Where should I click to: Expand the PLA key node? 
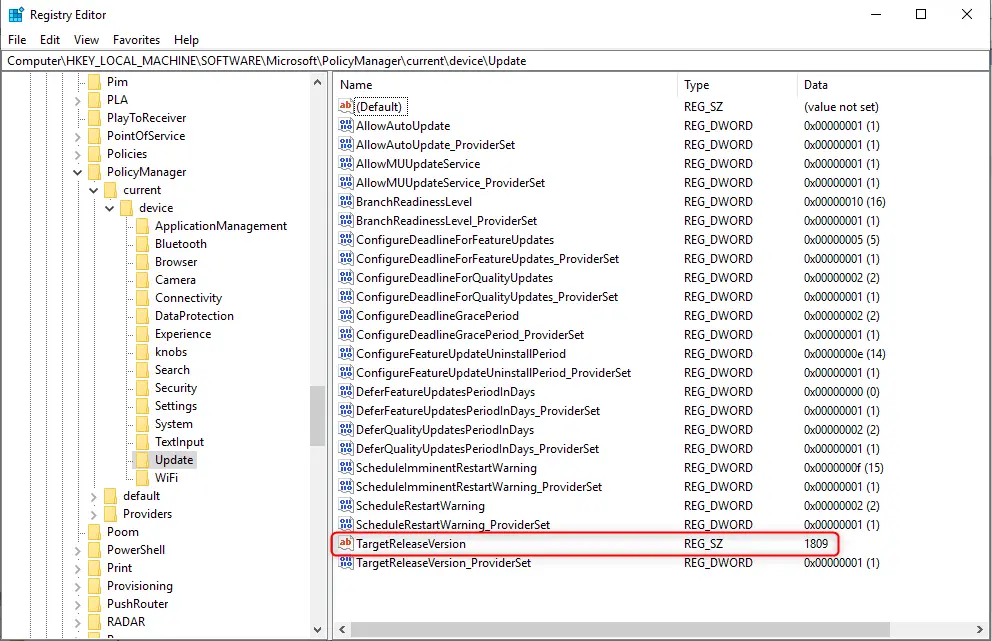point(77,100)
